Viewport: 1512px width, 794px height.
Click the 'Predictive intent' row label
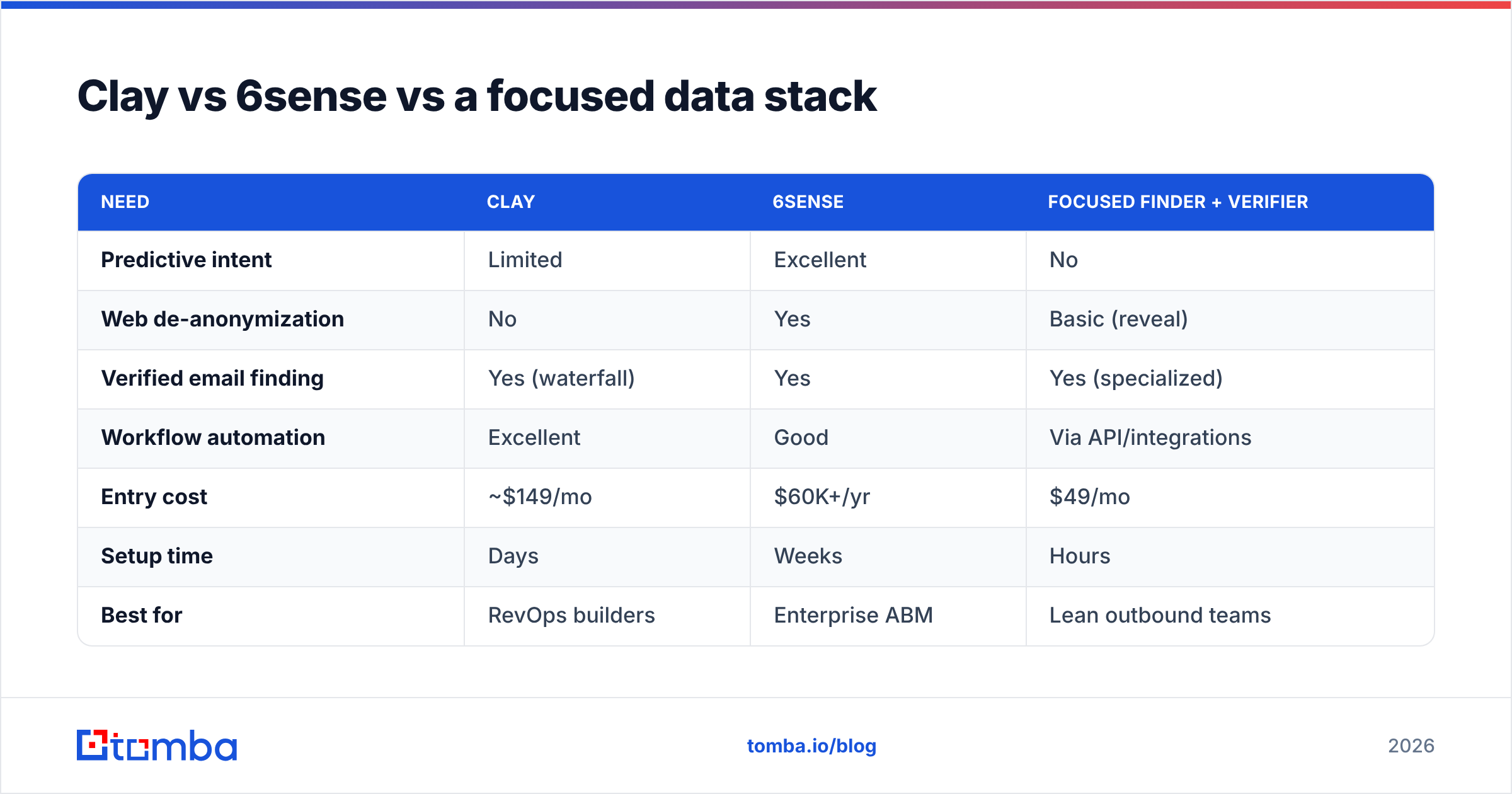point(186,260)
